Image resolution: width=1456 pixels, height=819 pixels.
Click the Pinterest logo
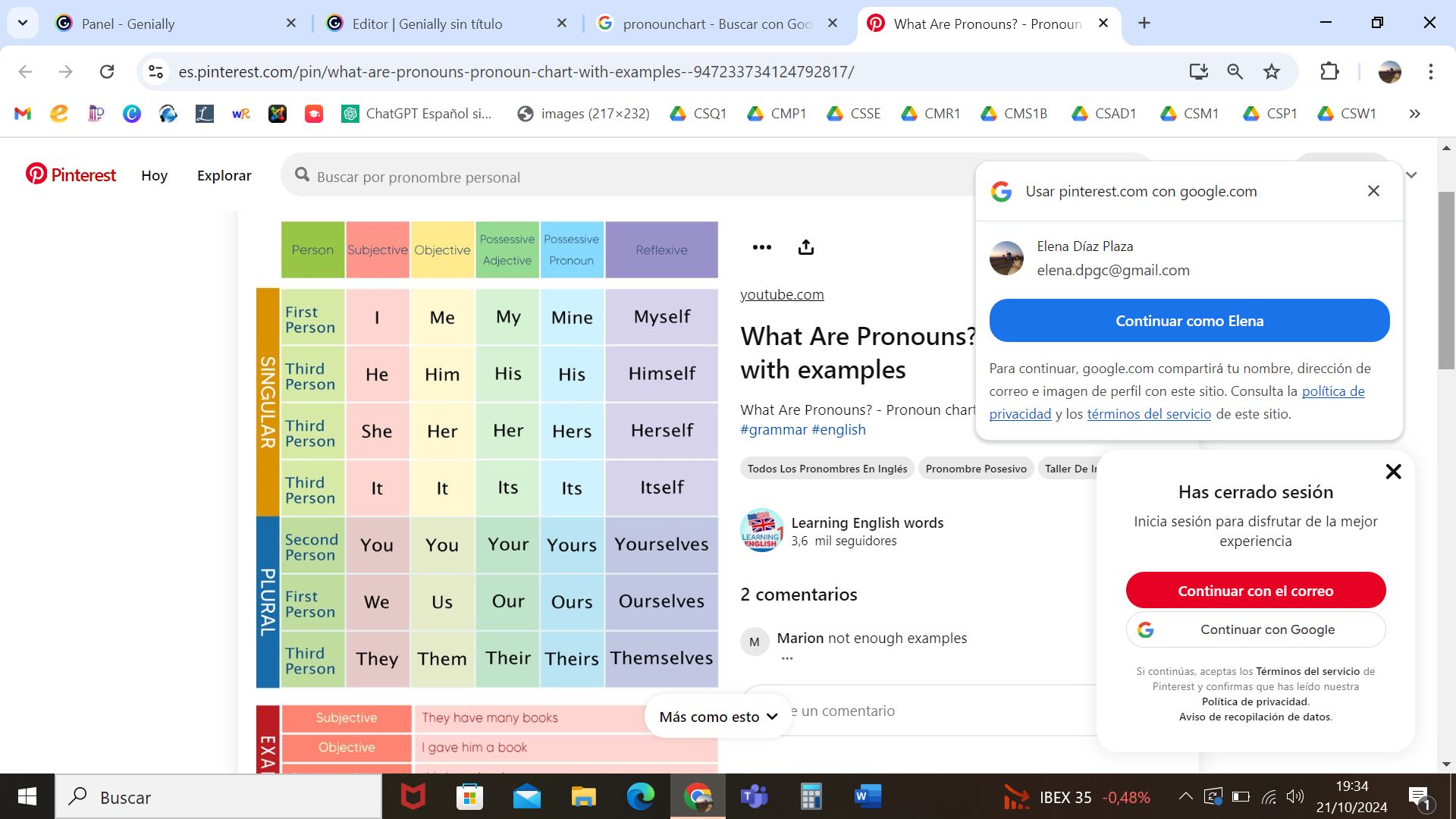(x=71, y=175)
